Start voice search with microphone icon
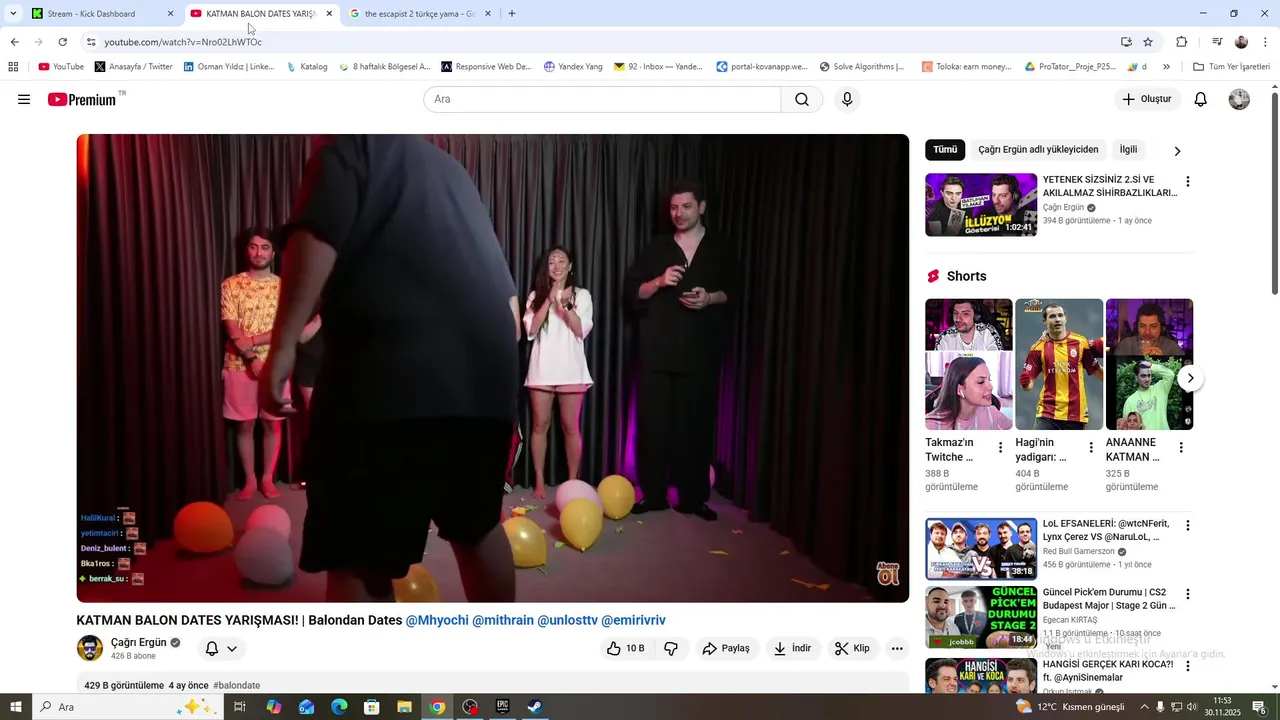 (x=847, y=99)
